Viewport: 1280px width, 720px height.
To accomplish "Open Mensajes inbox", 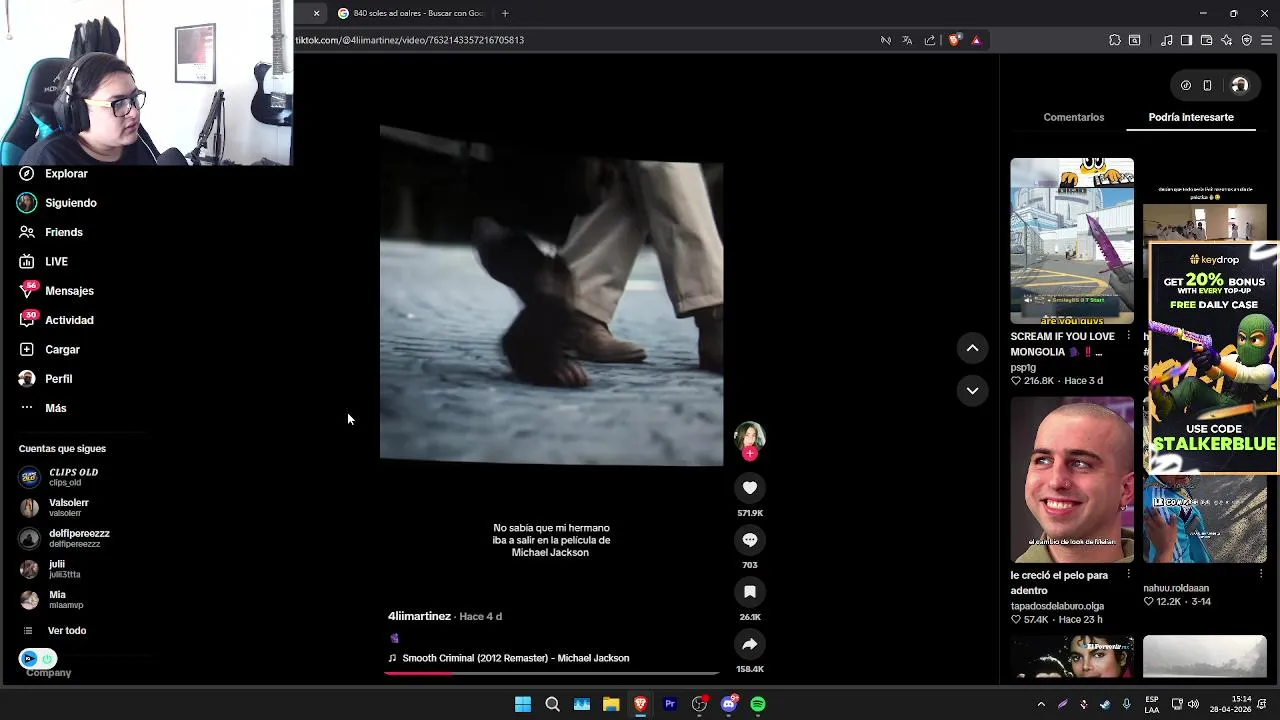I will [x=57, y=291].
